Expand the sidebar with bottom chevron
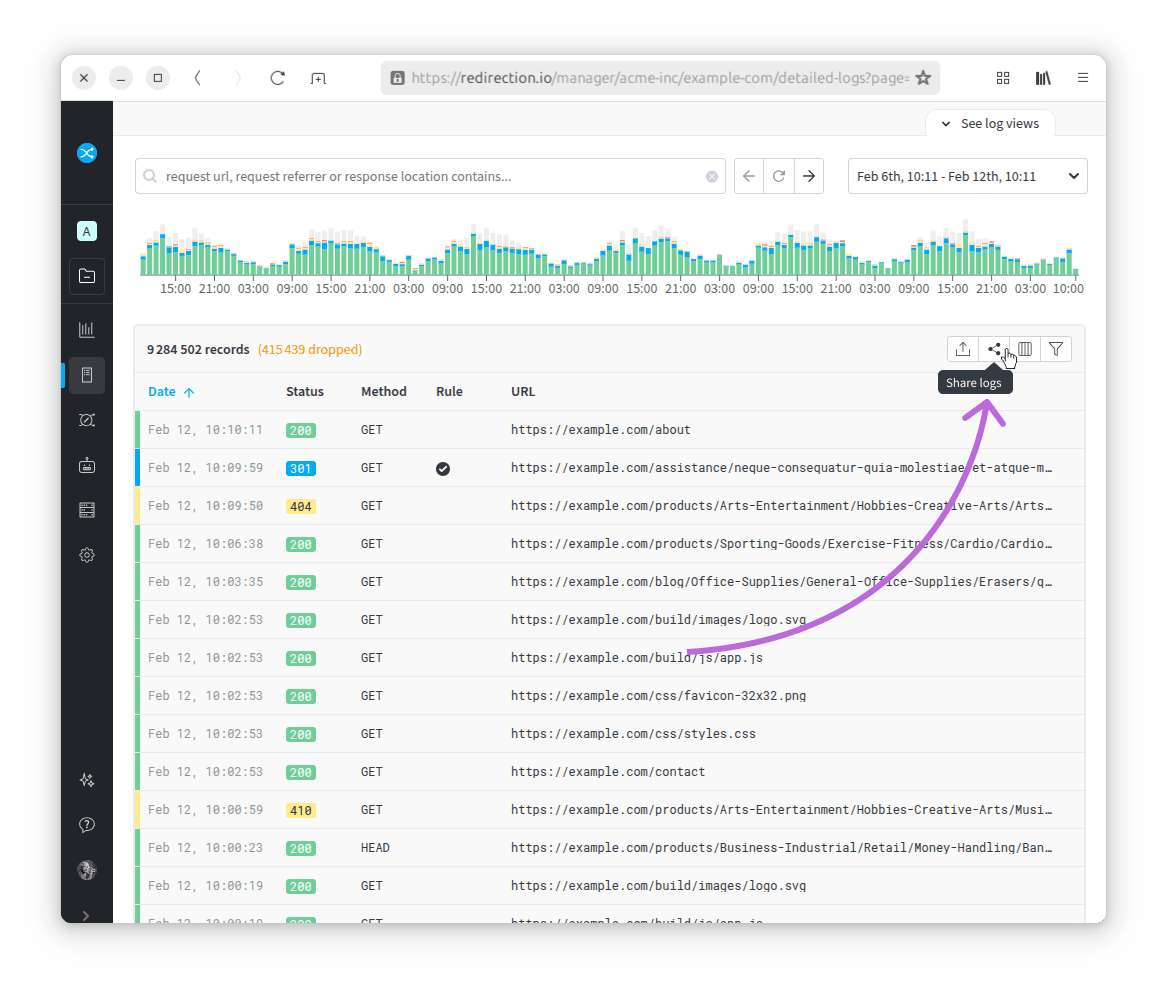Screen dimensions: 1167x990 87,914
